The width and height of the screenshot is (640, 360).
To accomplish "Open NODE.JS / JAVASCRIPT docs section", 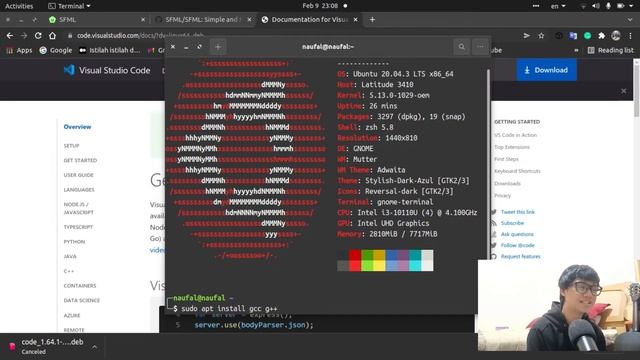I will (x=79, y=209).
